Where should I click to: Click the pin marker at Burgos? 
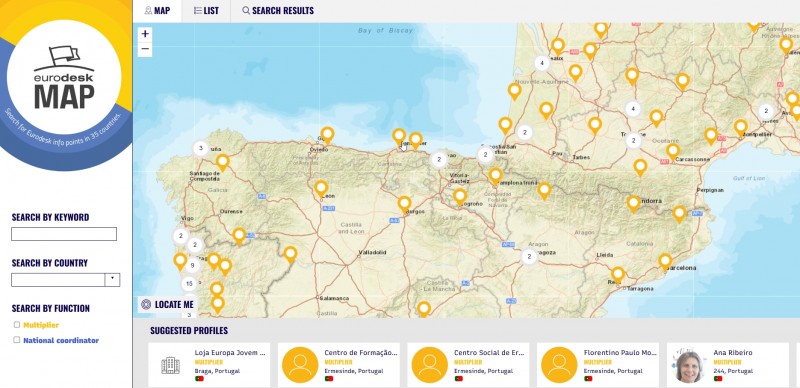[x=405, y=204]
